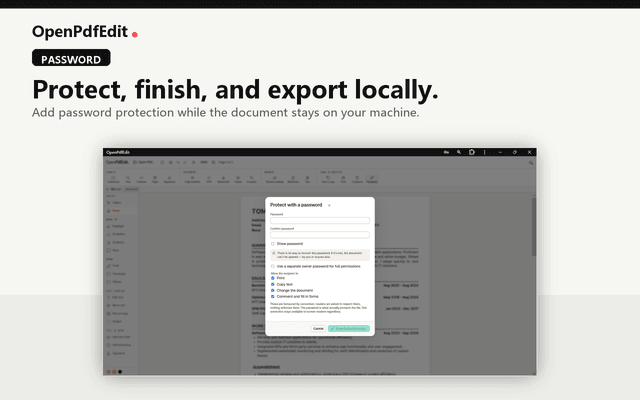Click the Save a copy ribbon icon
The width and height of the screenshot is (640, 400).
(x=328, y=180)
